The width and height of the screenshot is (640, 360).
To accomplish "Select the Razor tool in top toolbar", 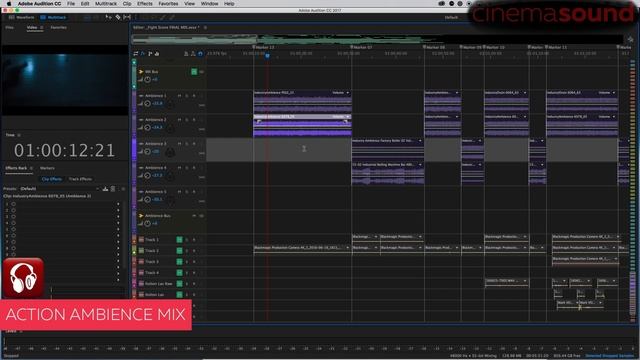I will point(118,18).
